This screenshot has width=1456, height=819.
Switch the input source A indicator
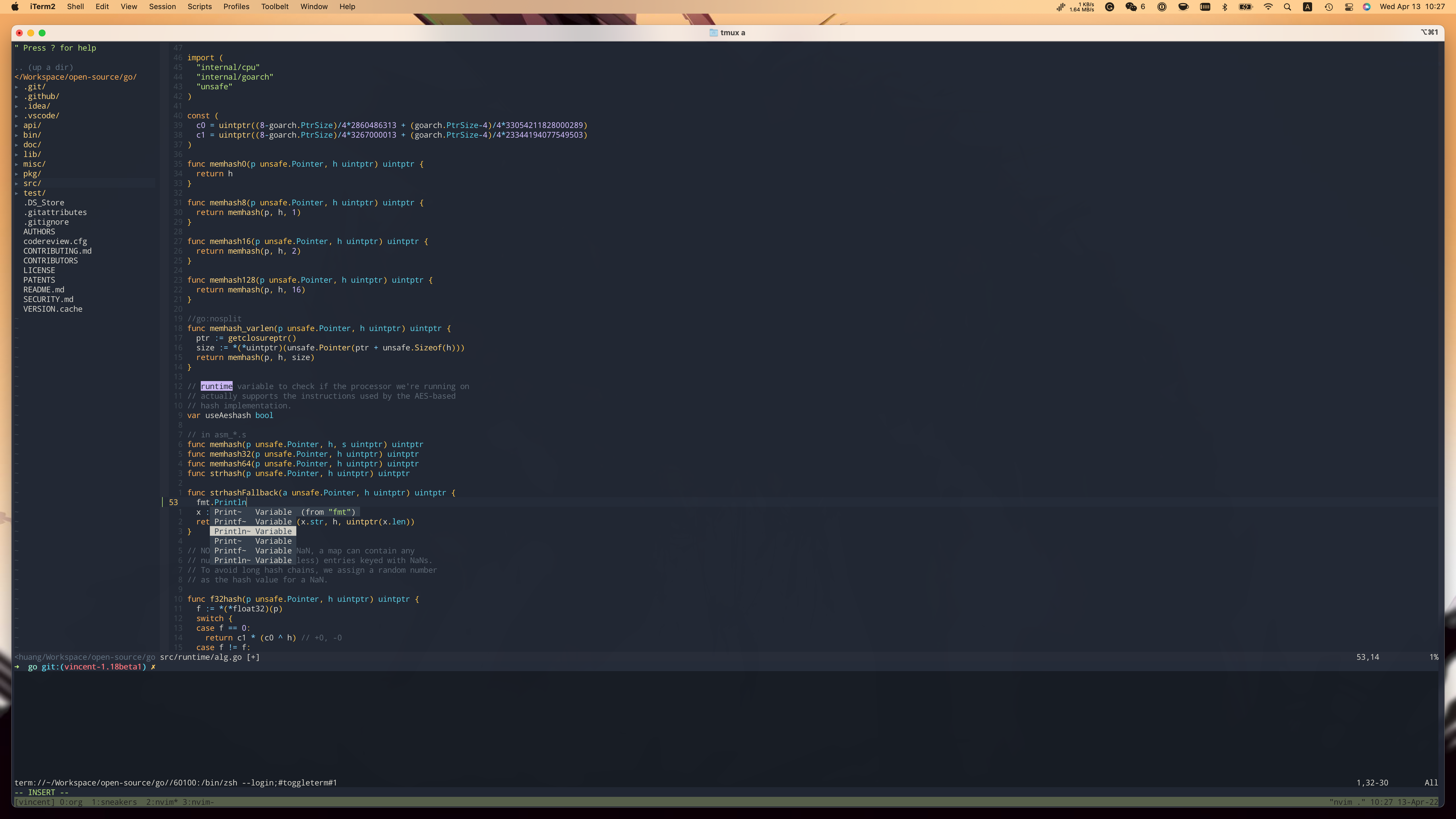click(1307, 7)
